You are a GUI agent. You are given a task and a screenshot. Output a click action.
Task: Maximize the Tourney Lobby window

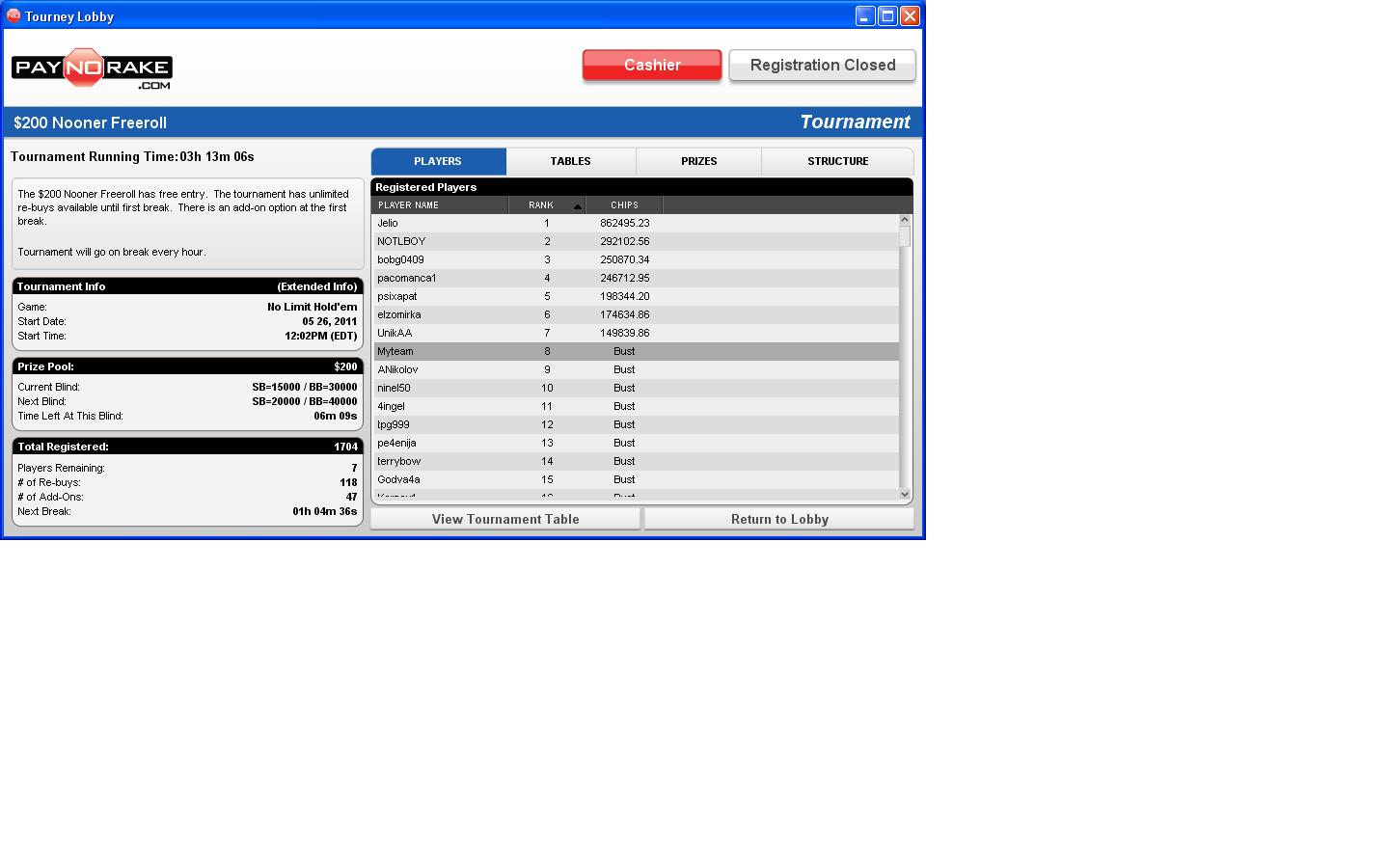[x=887, y=15]
